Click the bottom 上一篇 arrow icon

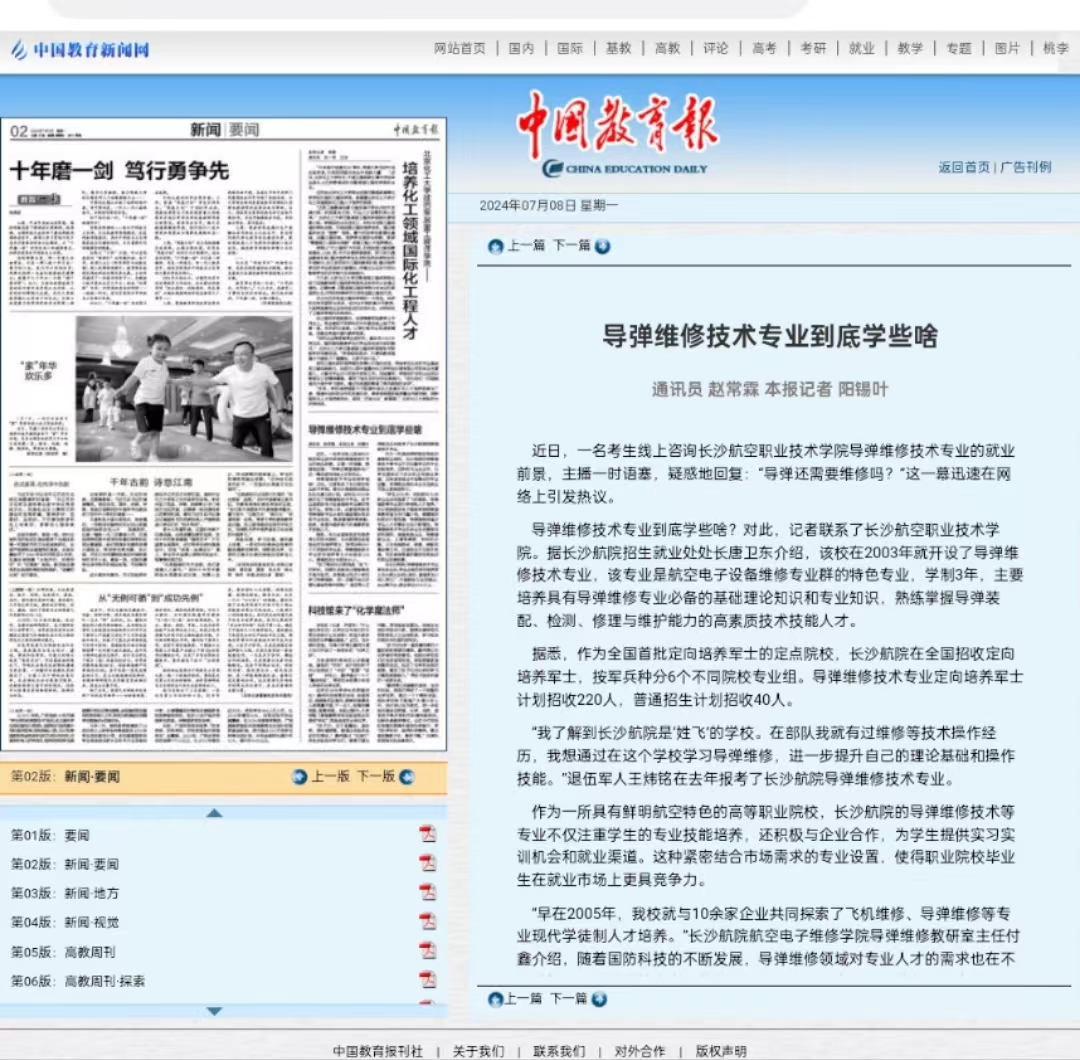point(495,999)
